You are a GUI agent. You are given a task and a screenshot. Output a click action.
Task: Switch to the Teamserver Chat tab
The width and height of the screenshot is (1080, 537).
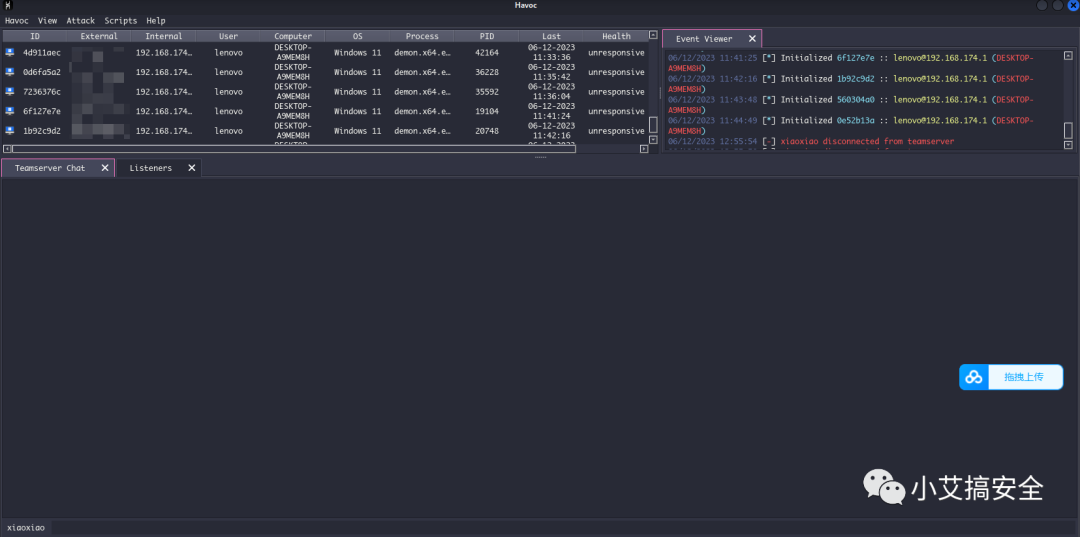click(50, 168)
